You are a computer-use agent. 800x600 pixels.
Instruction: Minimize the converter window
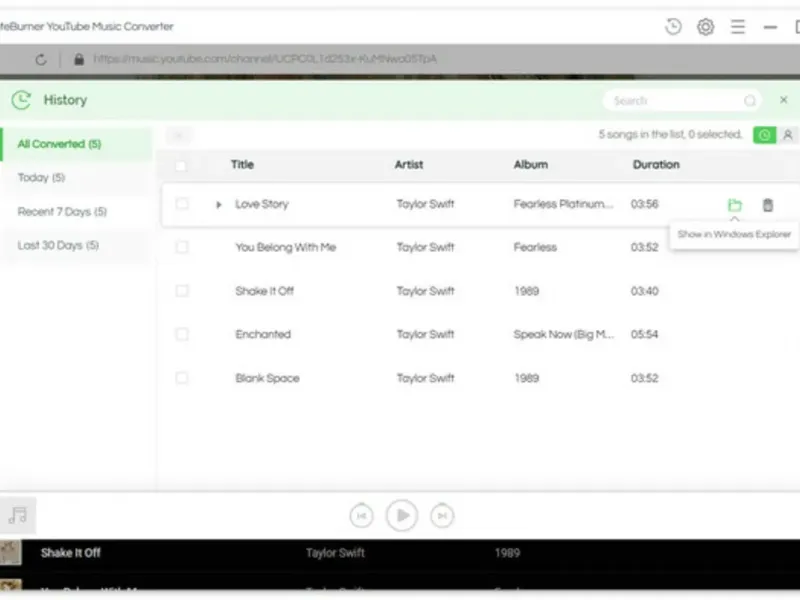click(x=770, y=27)
